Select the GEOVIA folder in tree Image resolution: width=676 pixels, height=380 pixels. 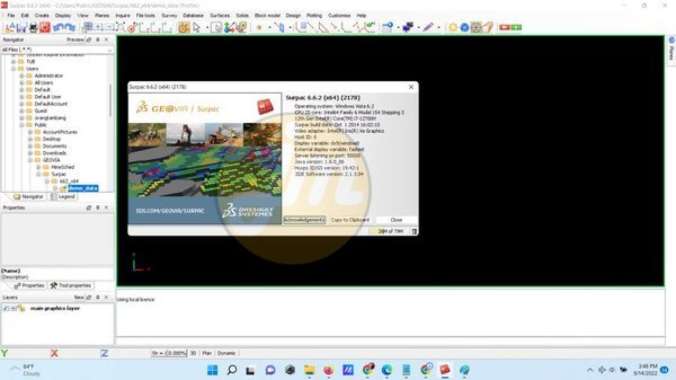pos(51,160)
